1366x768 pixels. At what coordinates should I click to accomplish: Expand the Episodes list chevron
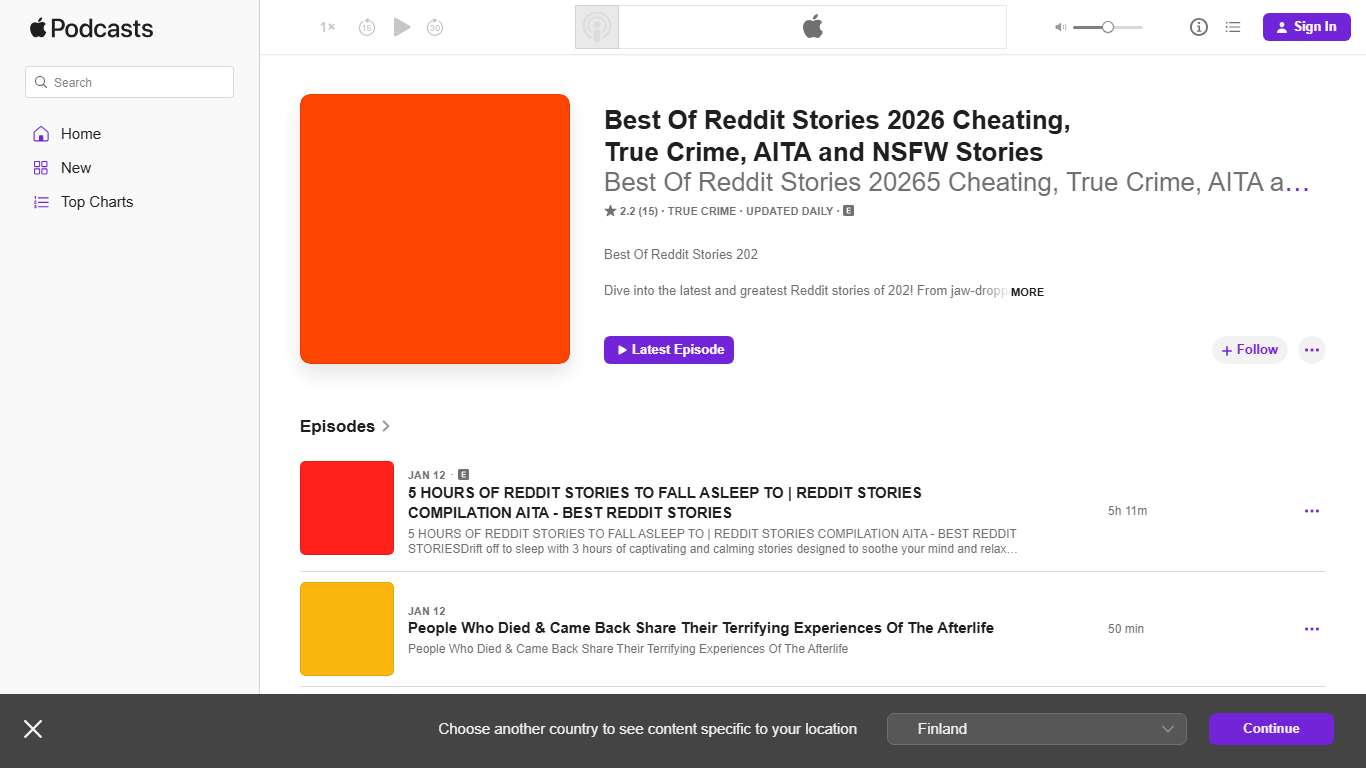[385, 426]
